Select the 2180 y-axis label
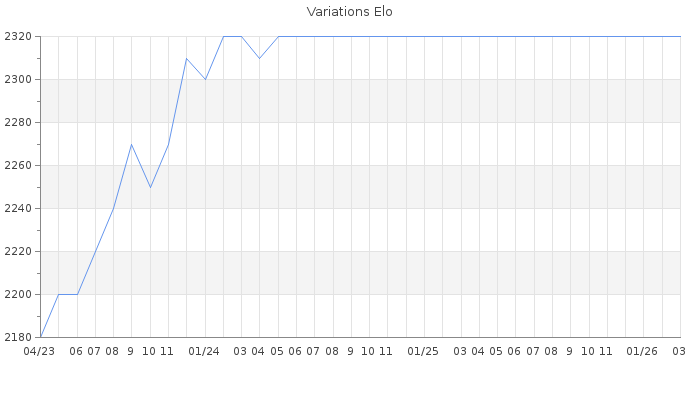The image size is (700, 400). [18, 337]
